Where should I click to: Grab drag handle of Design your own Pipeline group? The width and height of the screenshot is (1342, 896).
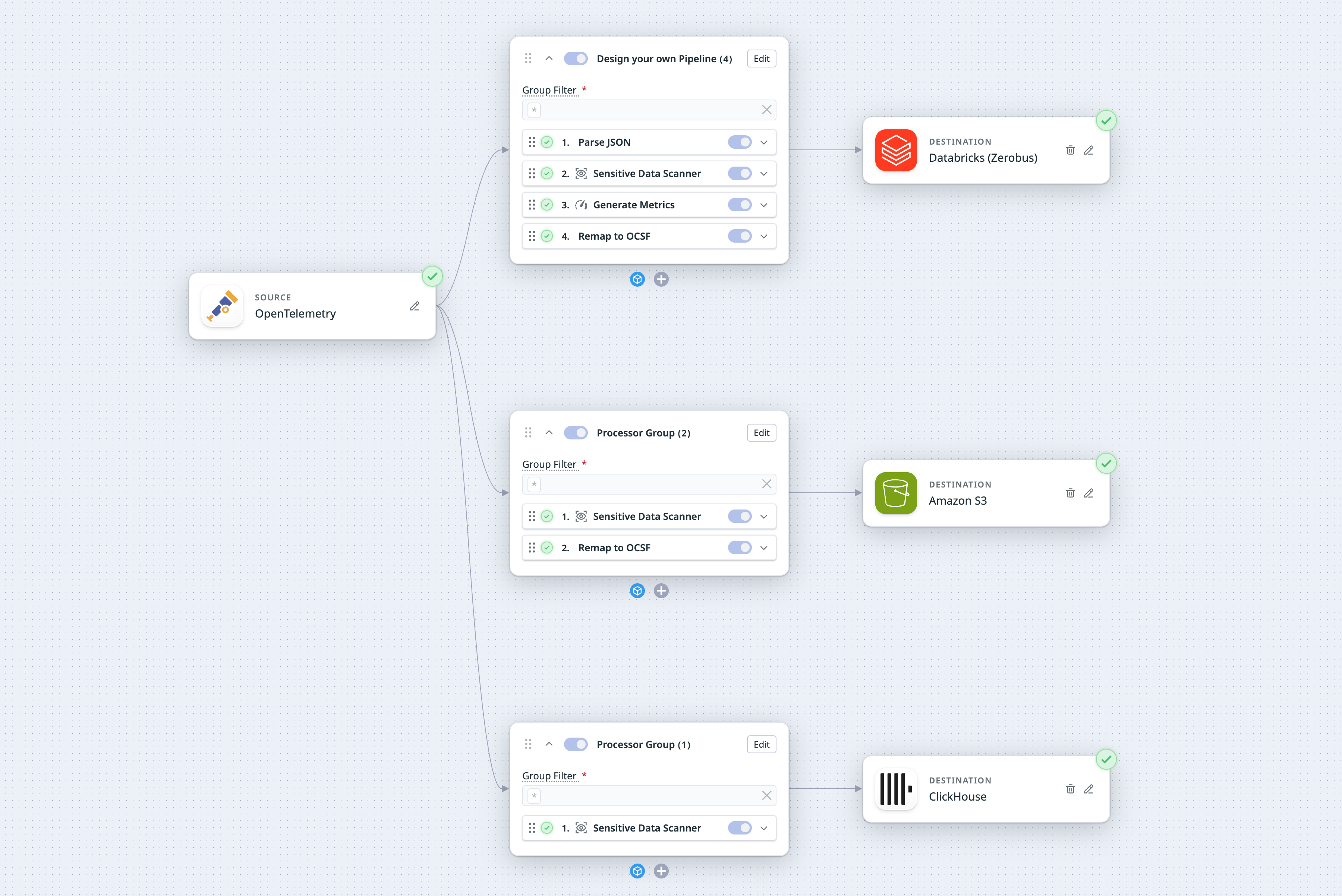(528, 58)
